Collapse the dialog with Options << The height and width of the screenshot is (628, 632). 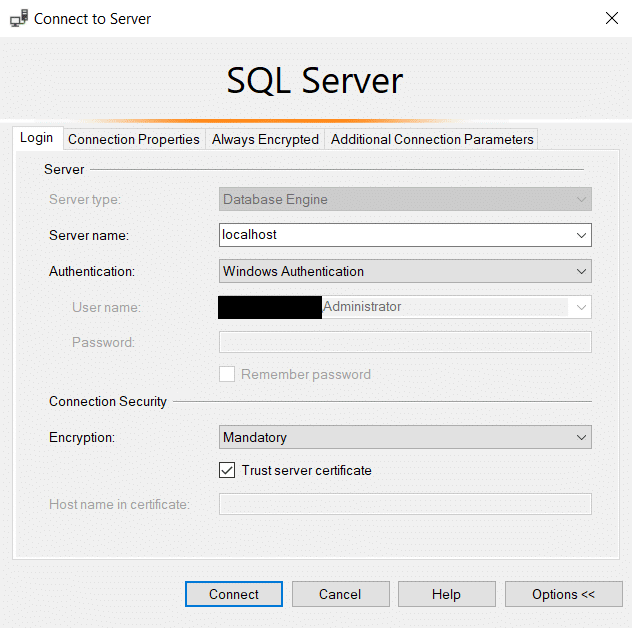coord(563,594)
